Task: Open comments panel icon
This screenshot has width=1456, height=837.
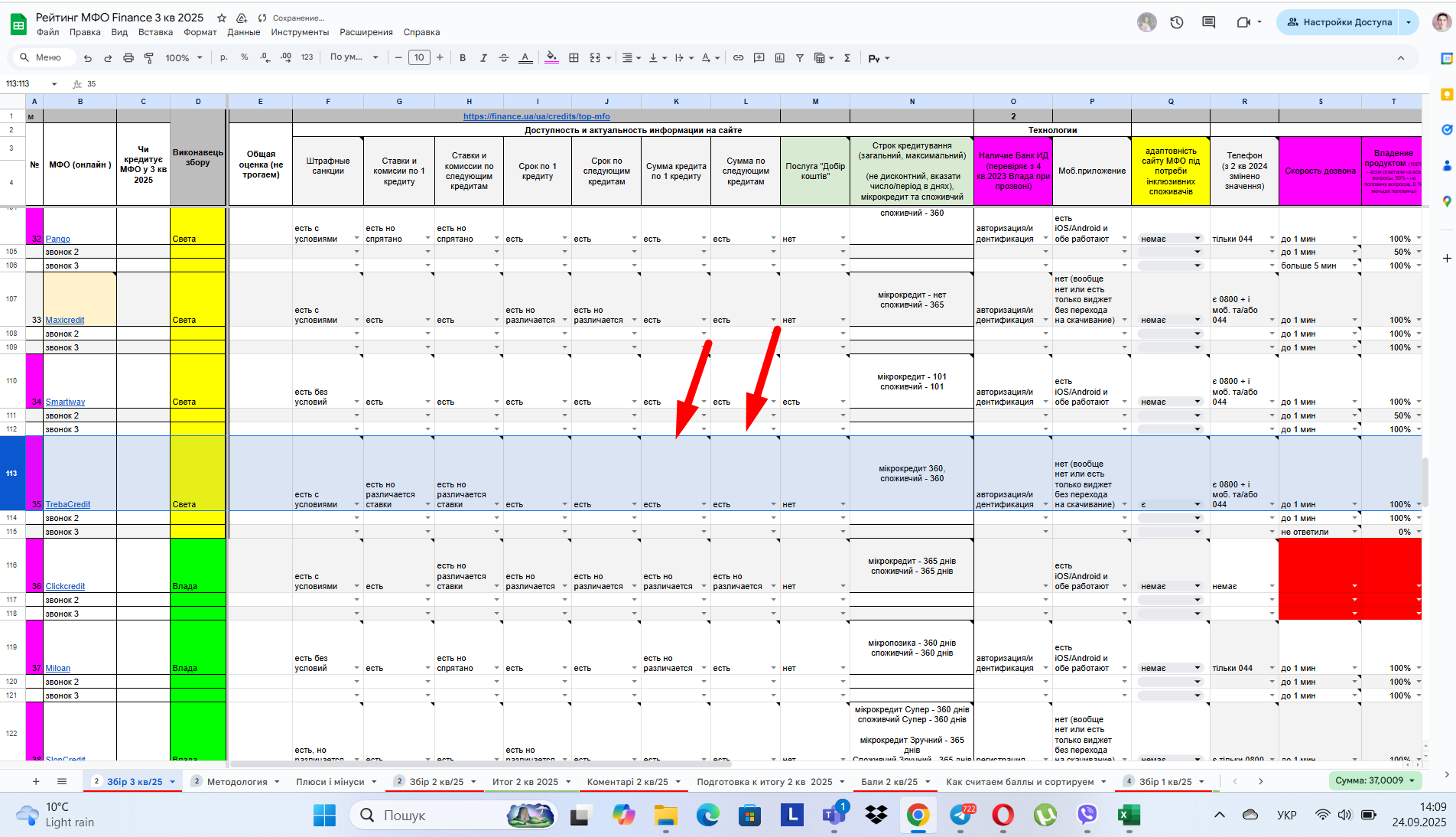Action: 1208,22
